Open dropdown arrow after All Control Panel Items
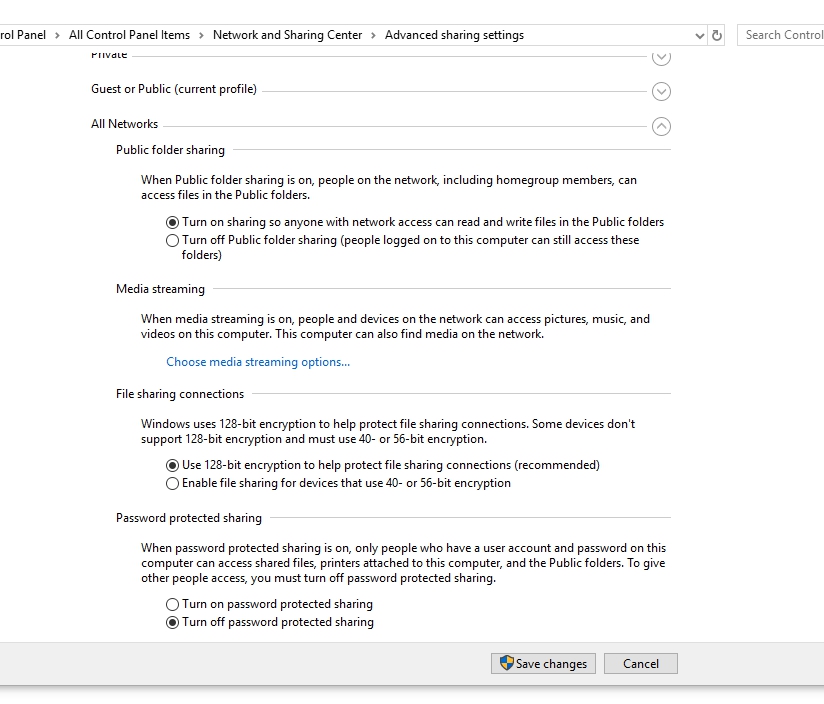Viewport: 824px width, 704px height. point(201,36)
